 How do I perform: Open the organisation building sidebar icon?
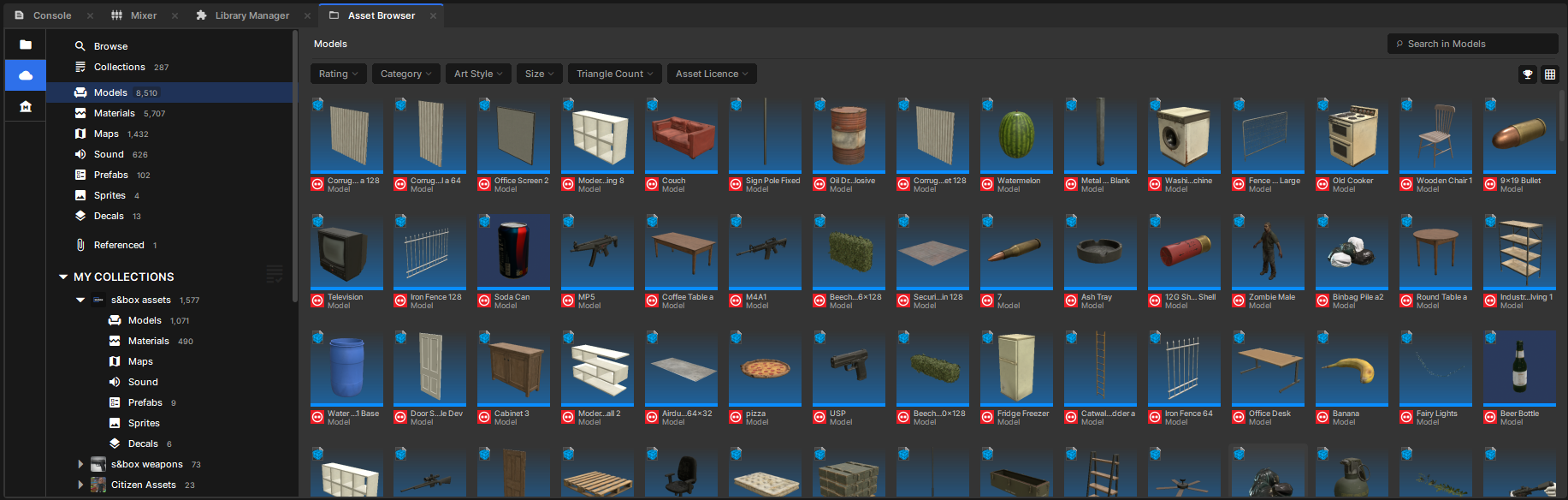(26, 106)
